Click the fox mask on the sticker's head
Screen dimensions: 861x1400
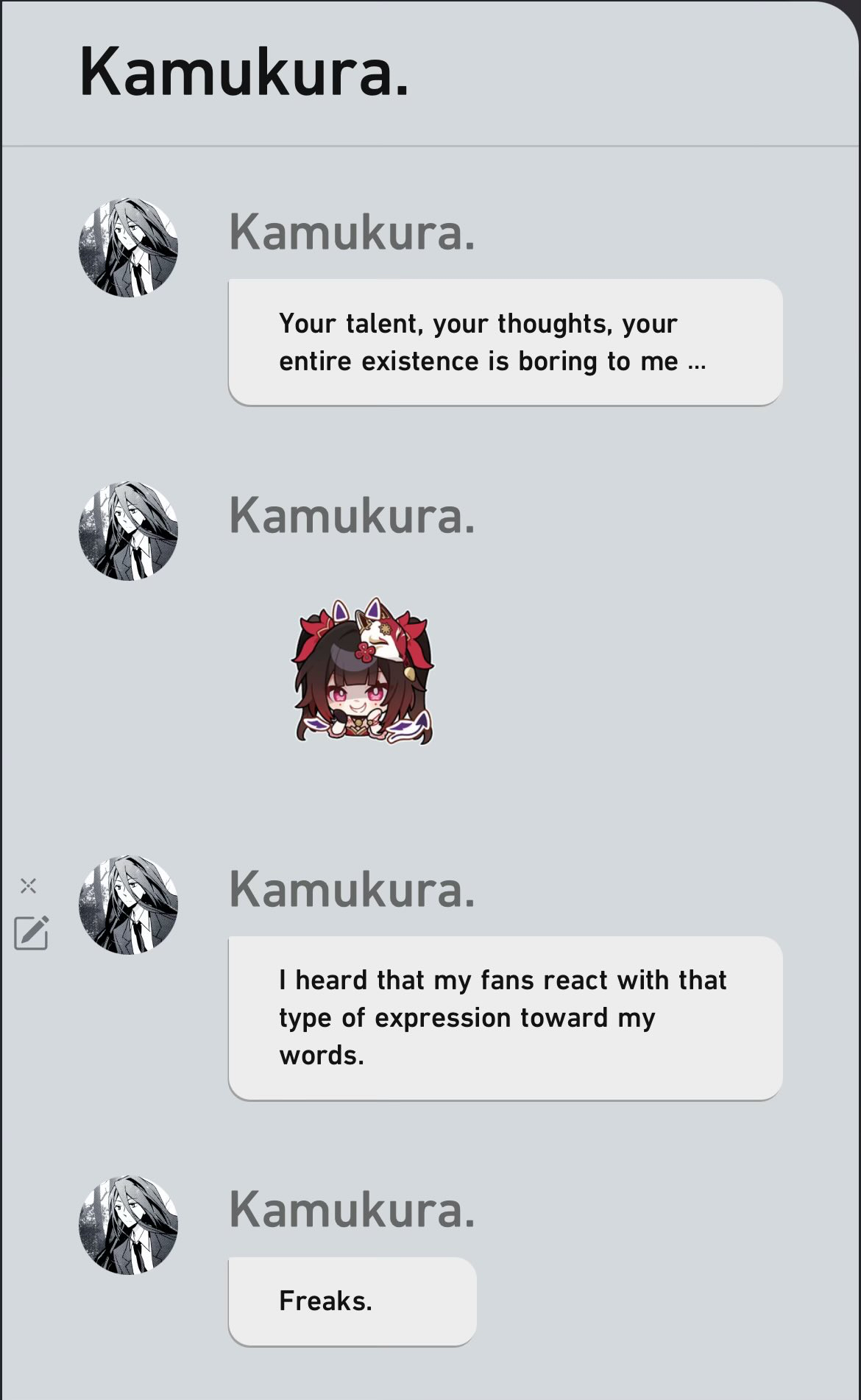382,633
